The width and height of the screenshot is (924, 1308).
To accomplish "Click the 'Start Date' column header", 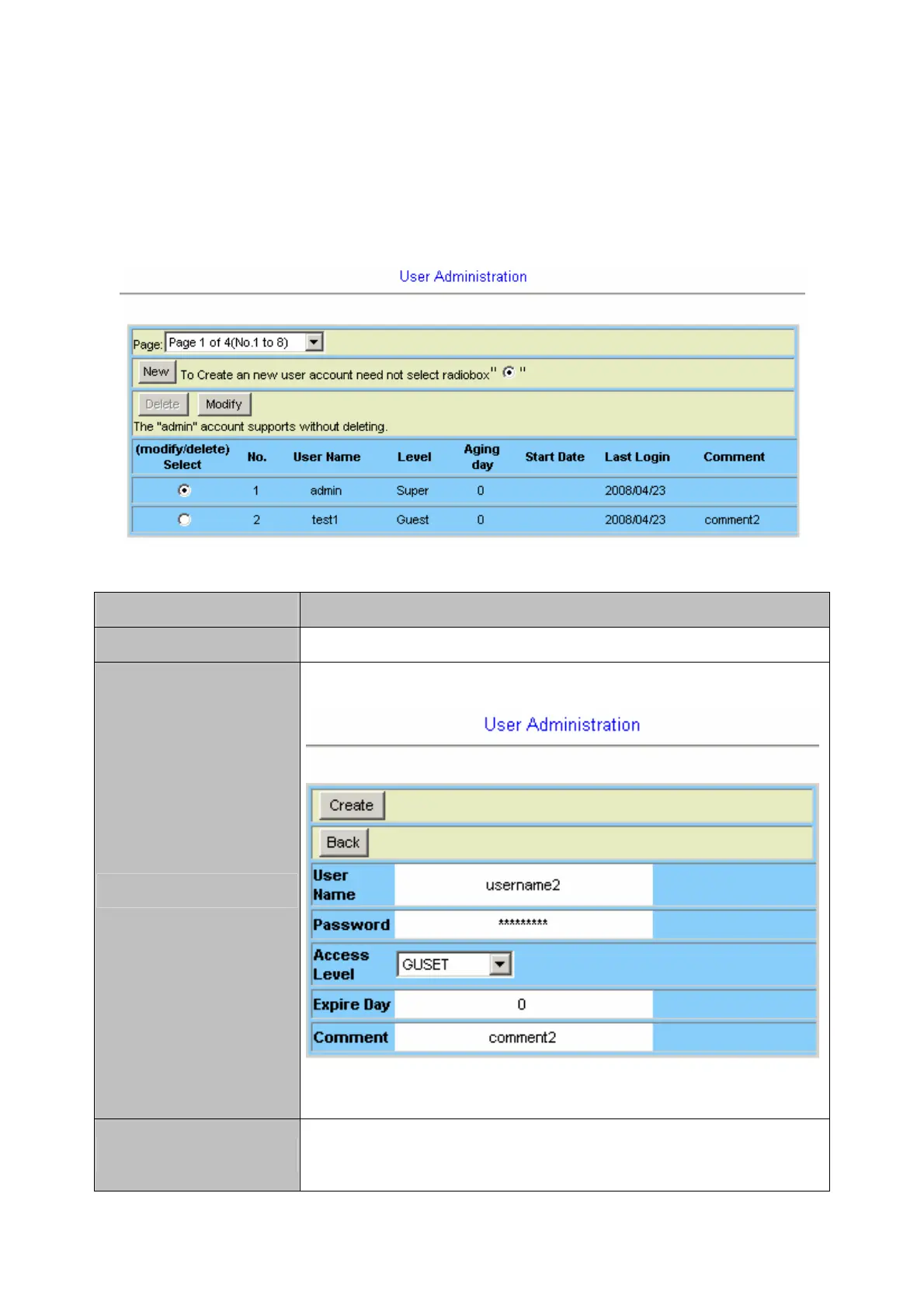I will click(554, 457).
